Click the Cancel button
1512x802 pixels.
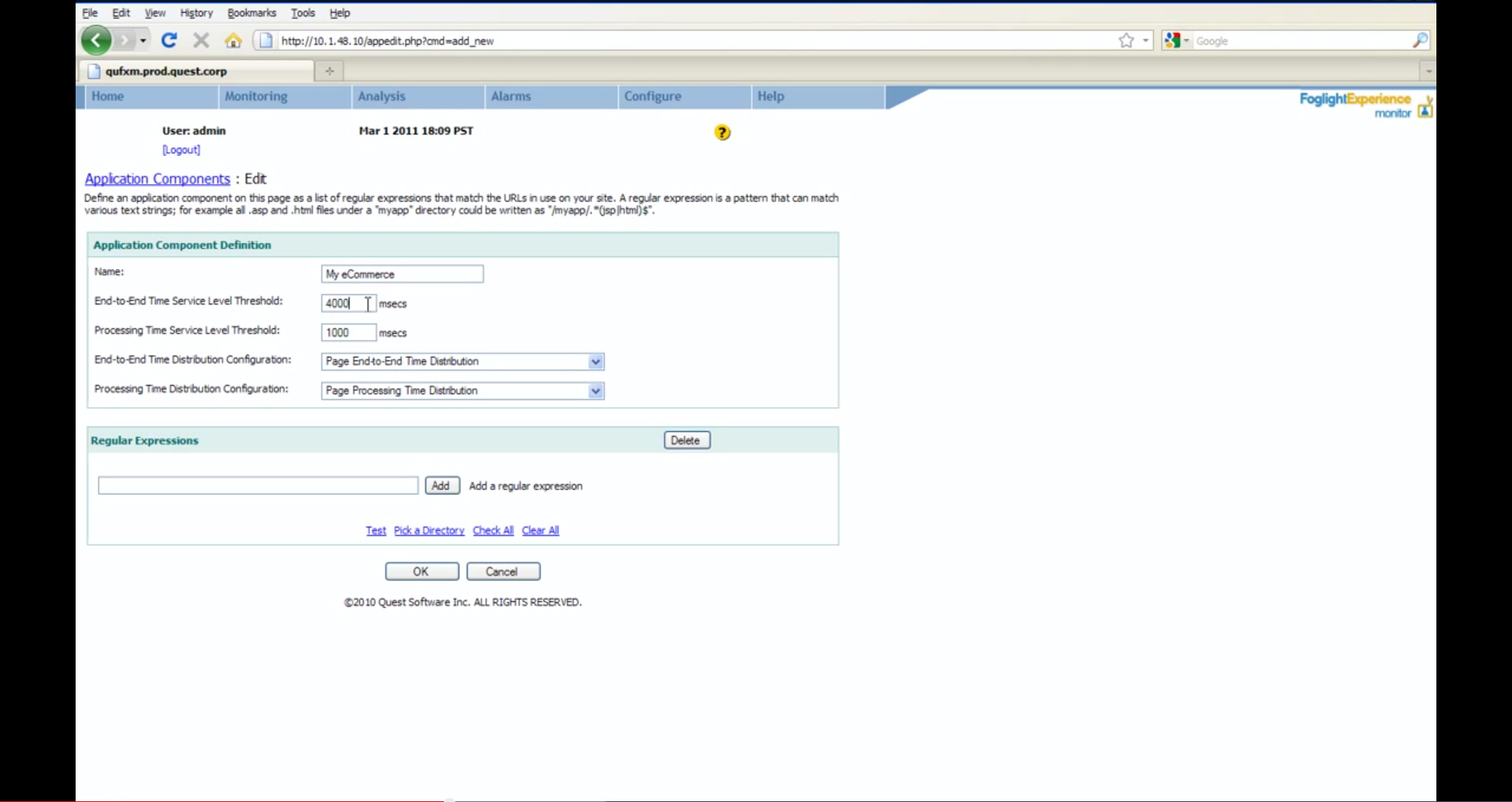(503, 571)
